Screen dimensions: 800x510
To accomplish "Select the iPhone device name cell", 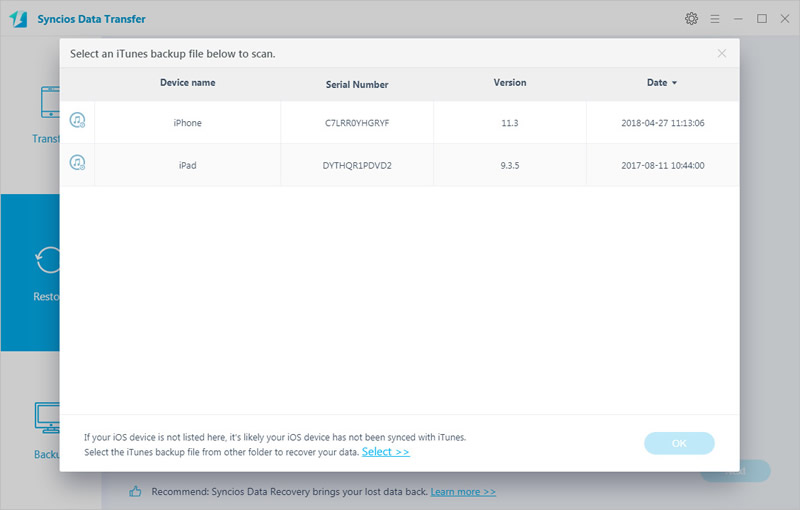I will point(187,123).
